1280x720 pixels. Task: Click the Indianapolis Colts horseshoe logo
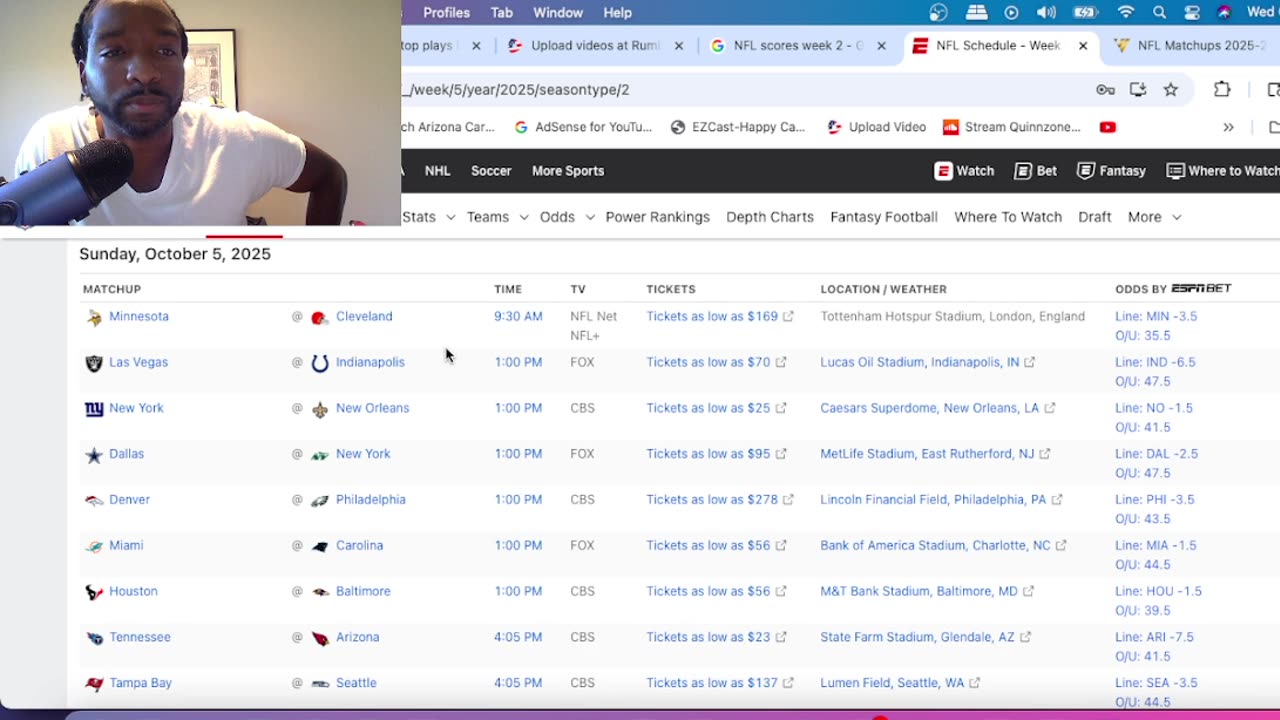[x=320, y=363]
